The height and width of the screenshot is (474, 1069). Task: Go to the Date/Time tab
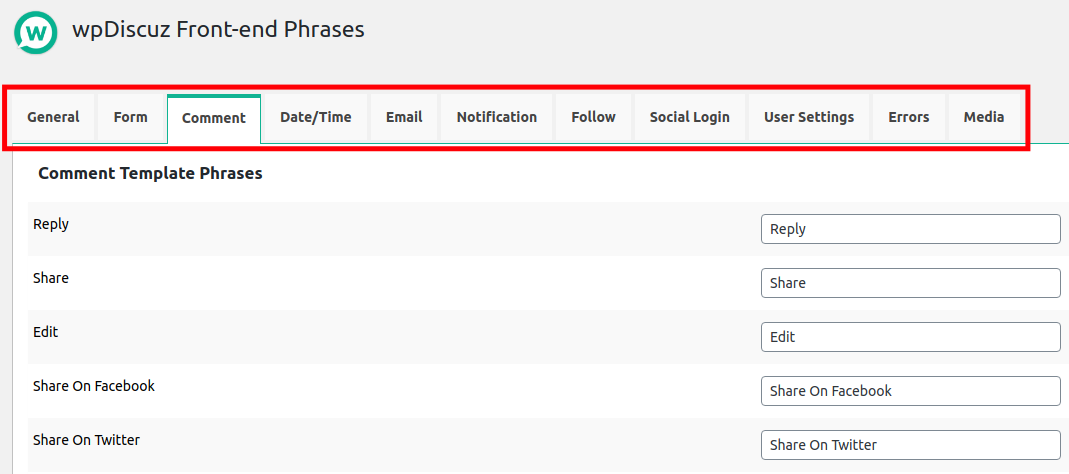click(x=316, y=117)
